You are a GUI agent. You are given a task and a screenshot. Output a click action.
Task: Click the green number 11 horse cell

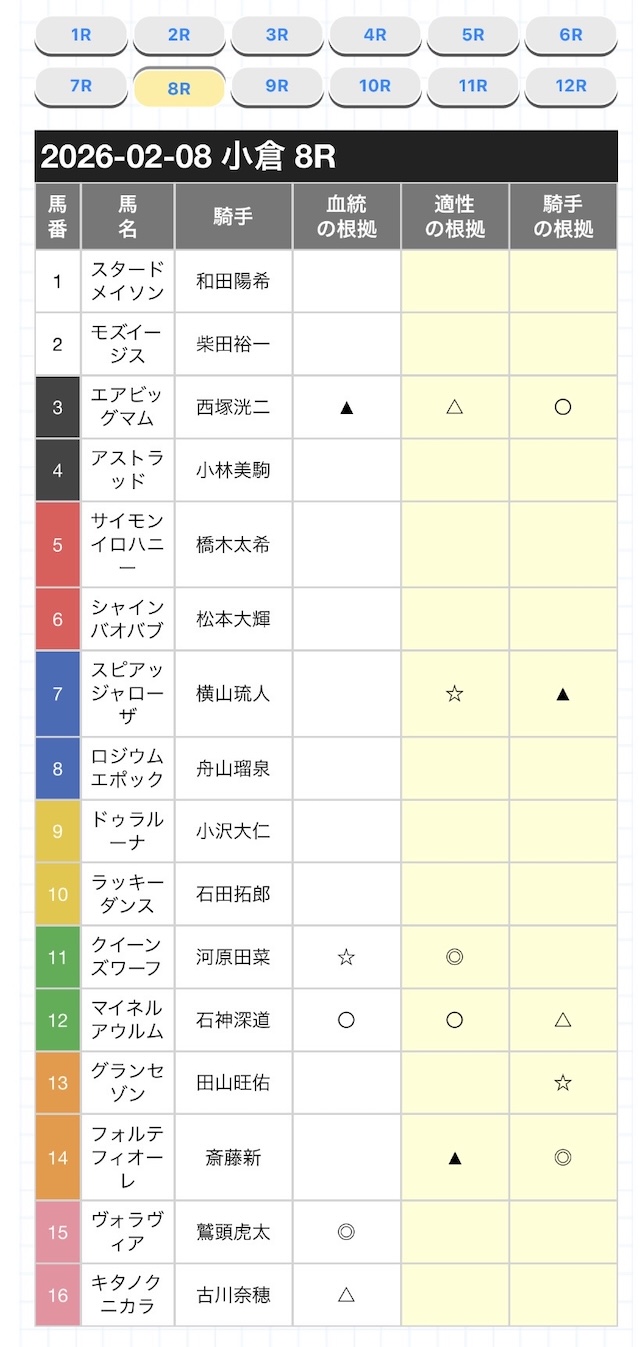(57, 957)
